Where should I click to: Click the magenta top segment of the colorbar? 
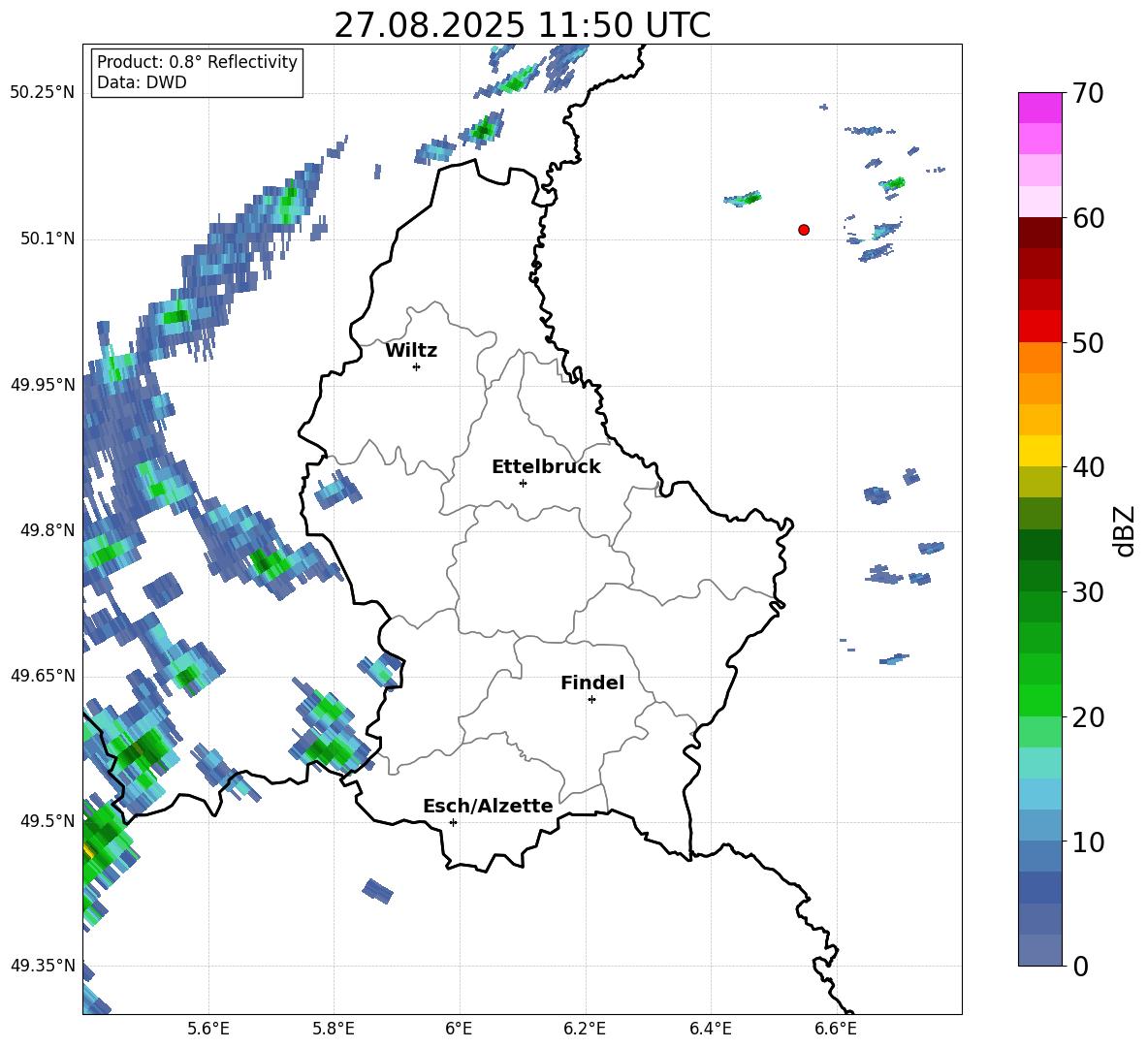(x=1039, y=108)
